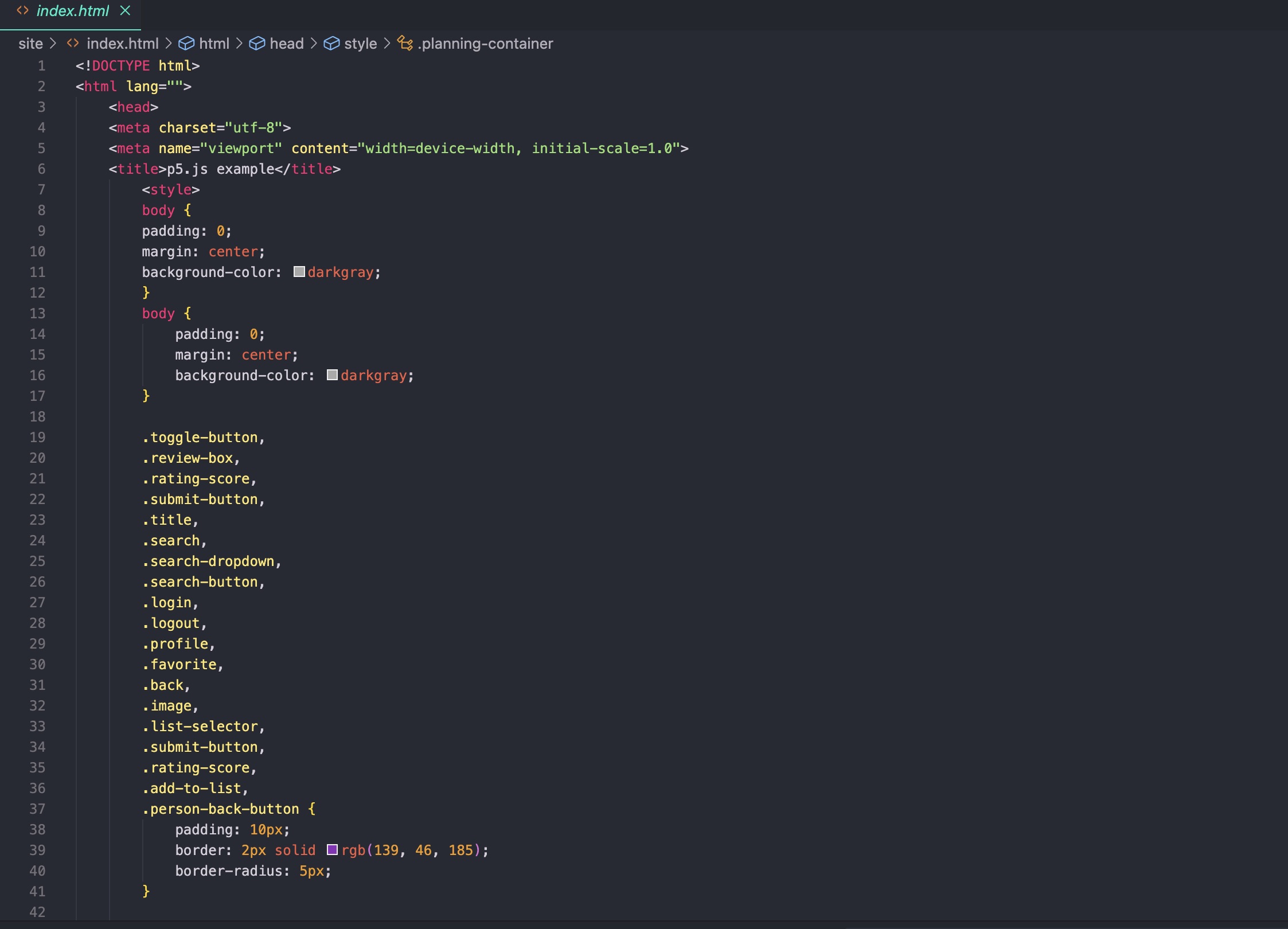Screen dimensions: 1288x929
Task: Click the html entry in the breadcrumb
Action: pyautogui.click(x=216, y=43)
